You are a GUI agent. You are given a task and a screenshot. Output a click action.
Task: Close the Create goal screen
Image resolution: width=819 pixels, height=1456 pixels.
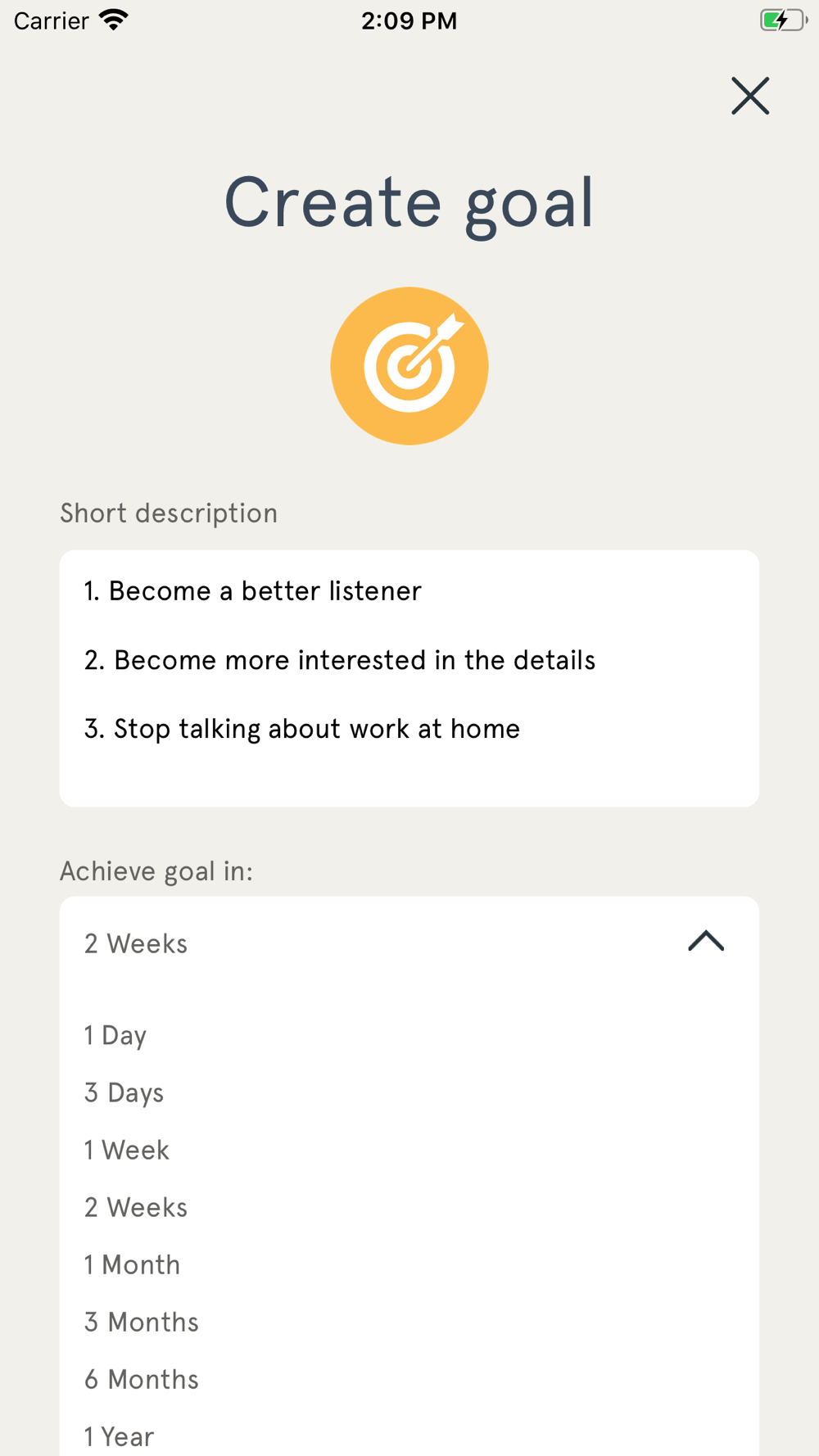(x=750, y=96)
